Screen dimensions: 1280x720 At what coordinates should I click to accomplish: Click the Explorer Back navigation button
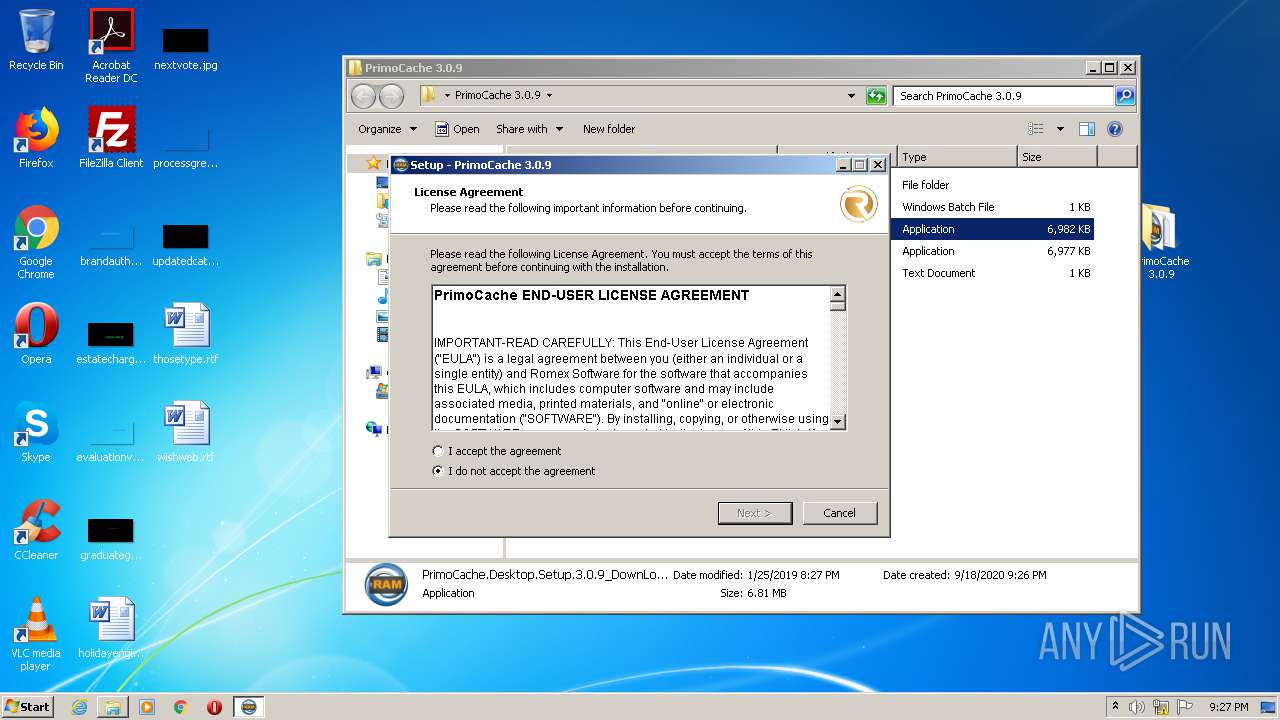(364, 96)
